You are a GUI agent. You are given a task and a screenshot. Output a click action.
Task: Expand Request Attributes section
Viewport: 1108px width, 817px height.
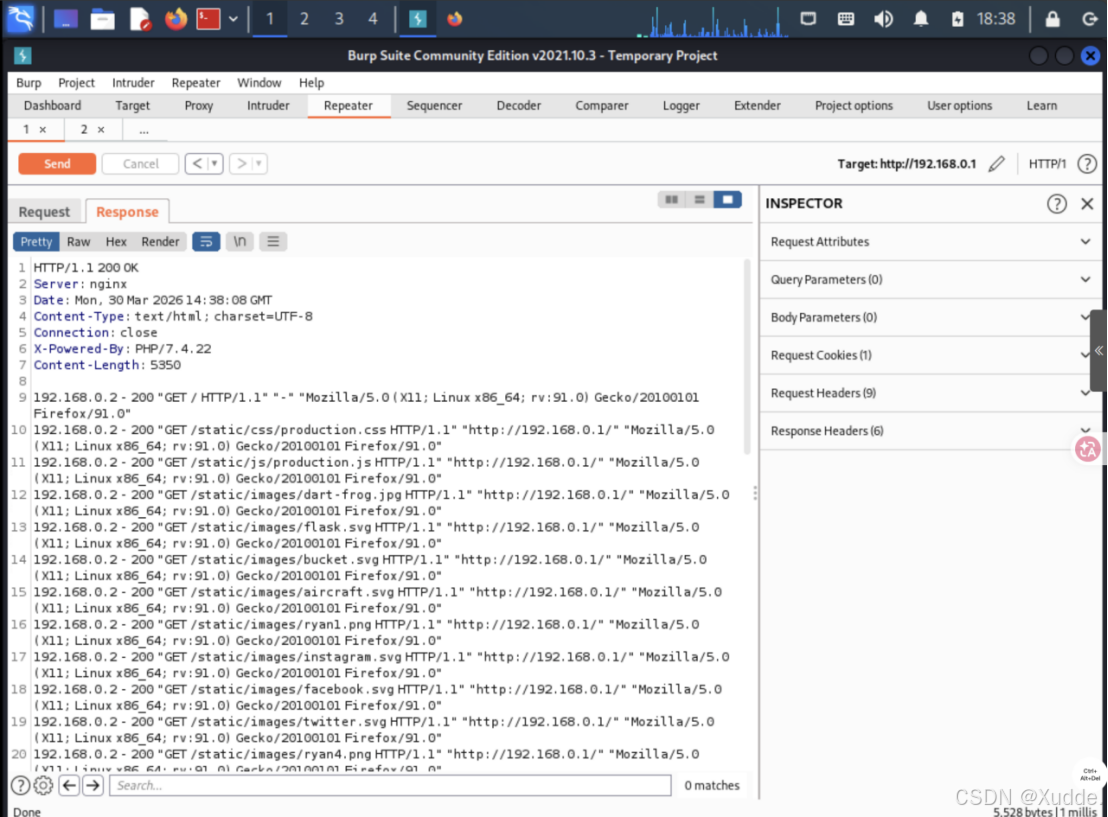pos(930,242)
